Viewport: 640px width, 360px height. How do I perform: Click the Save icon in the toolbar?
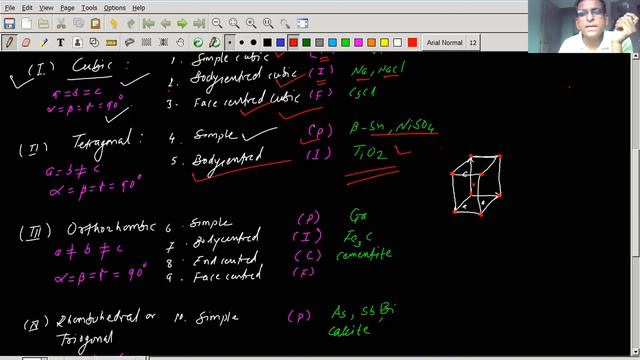coord(9,23)
